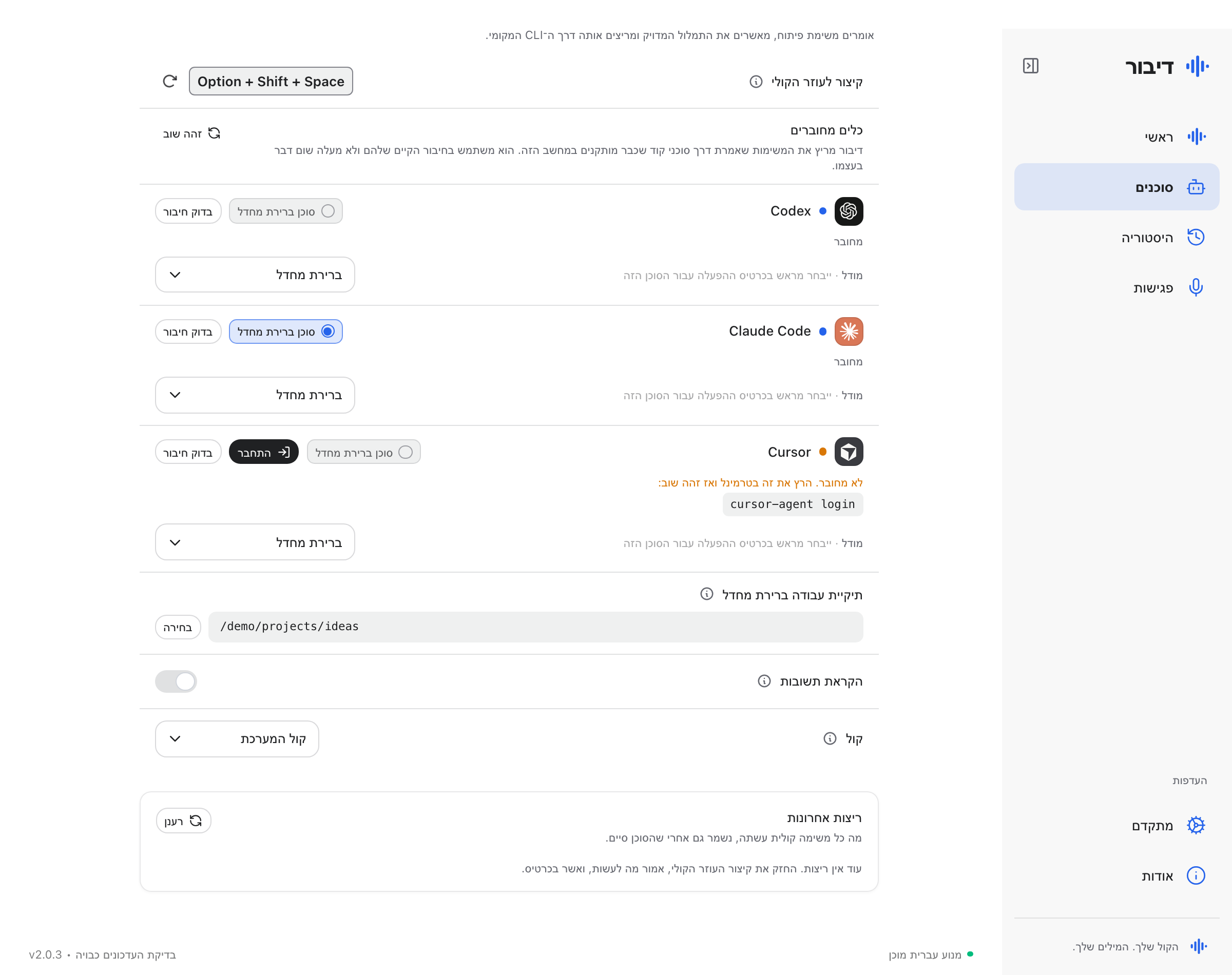Reset the Option + Shift + Space shortcut
The width and height of the screenshot is (1232, 975).
(x=169, y=81)
